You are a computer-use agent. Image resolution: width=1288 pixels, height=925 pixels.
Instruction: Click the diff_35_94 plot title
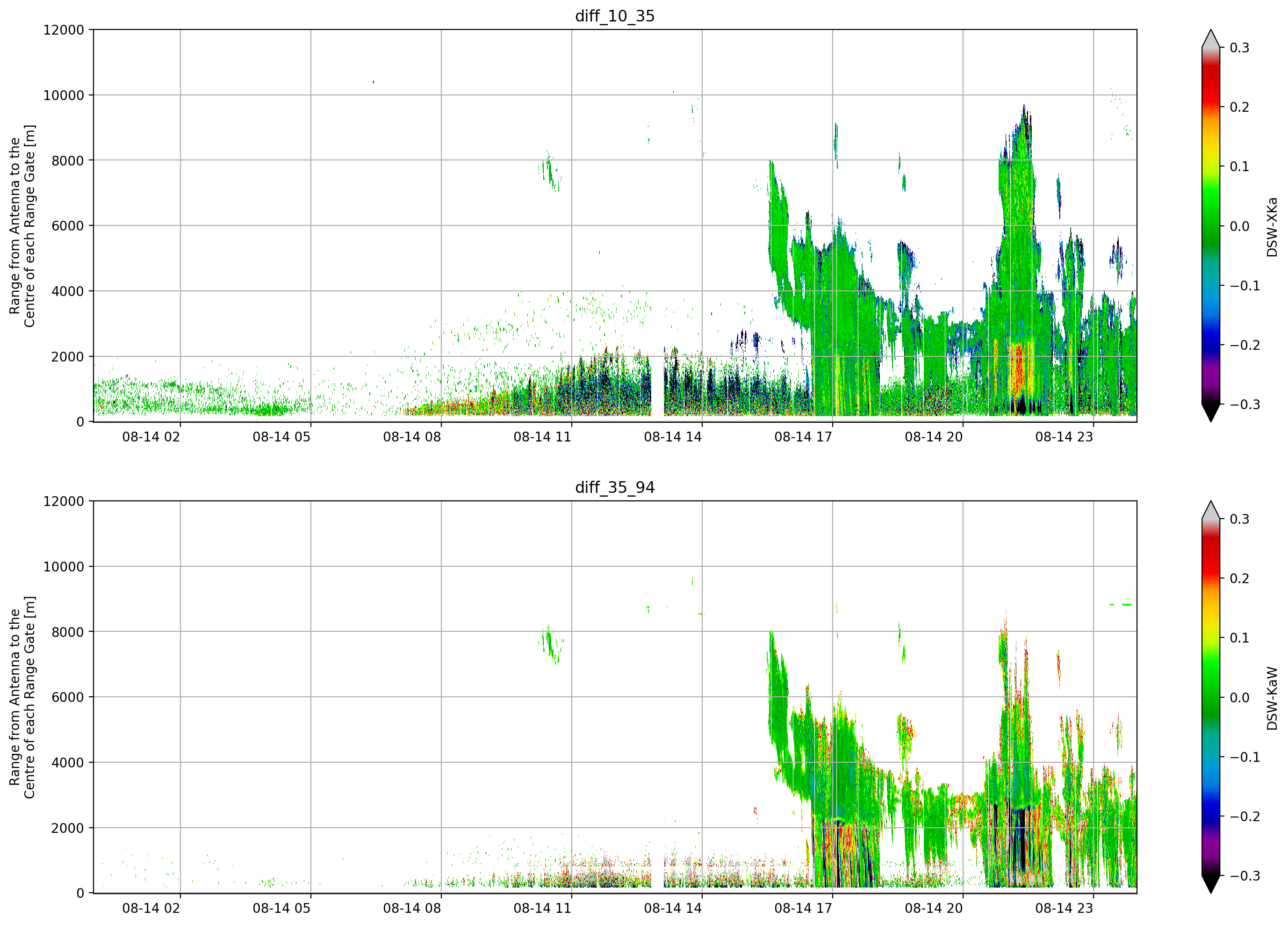[x=614, y=487]
